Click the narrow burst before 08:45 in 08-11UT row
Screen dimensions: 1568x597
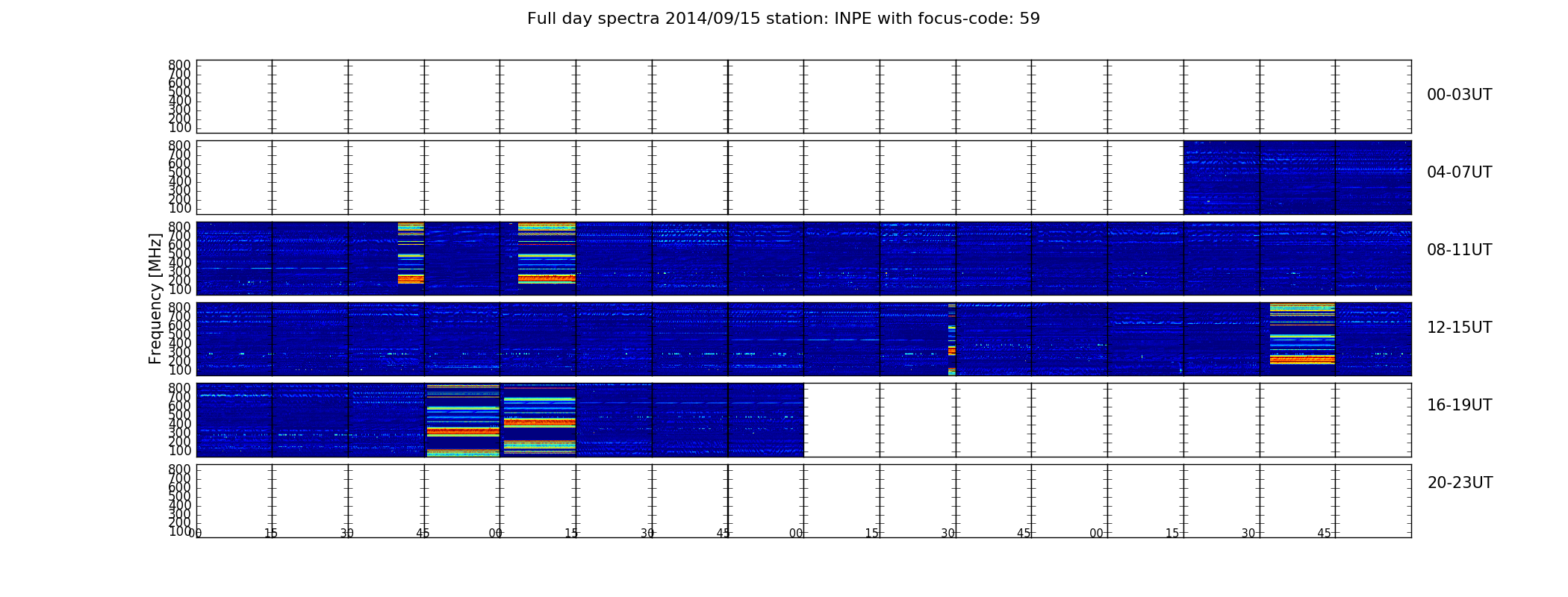point(411,254)
